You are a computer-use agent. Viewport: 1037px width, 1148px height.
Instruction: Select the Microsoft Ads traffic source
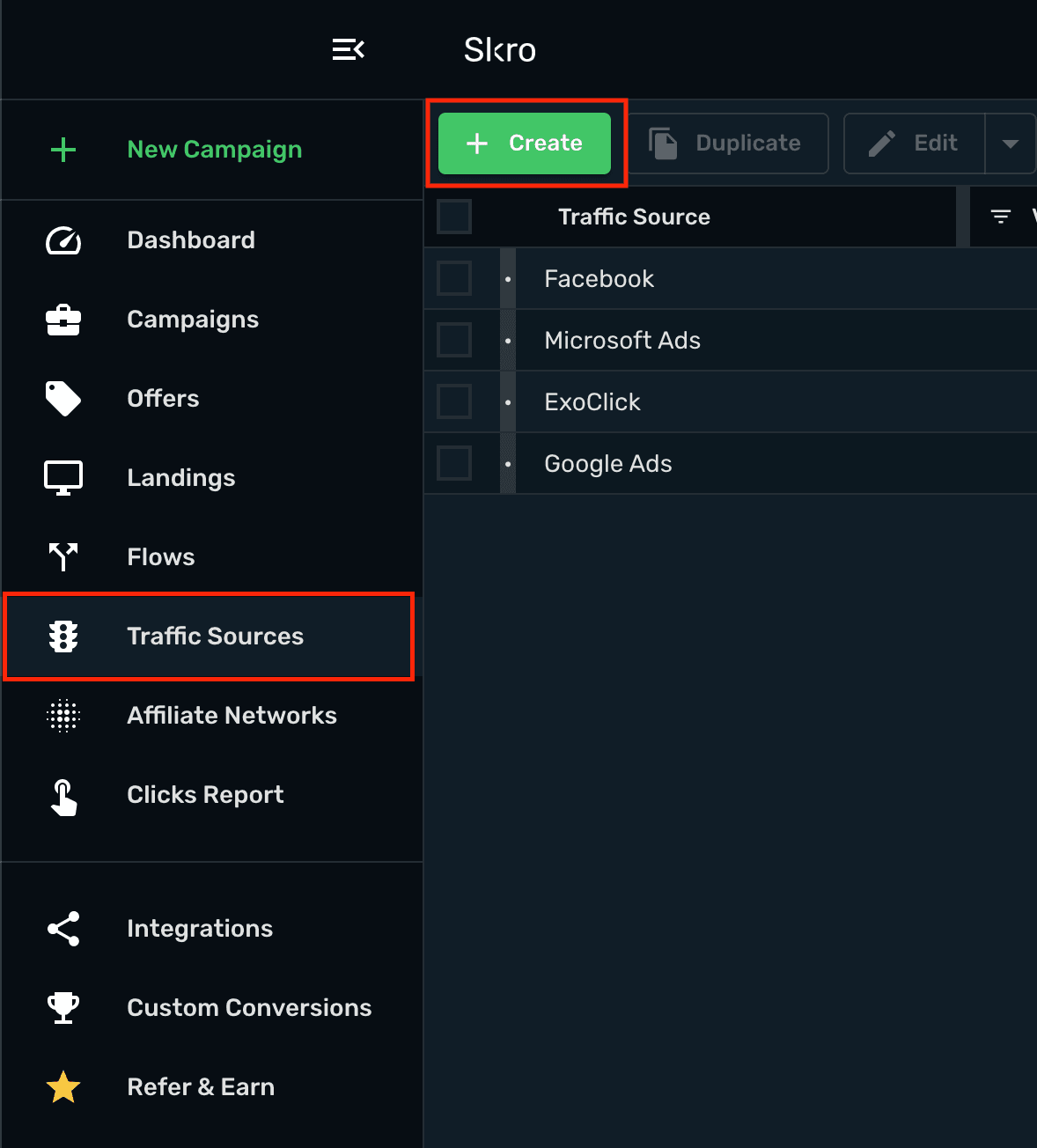point(622,341)
